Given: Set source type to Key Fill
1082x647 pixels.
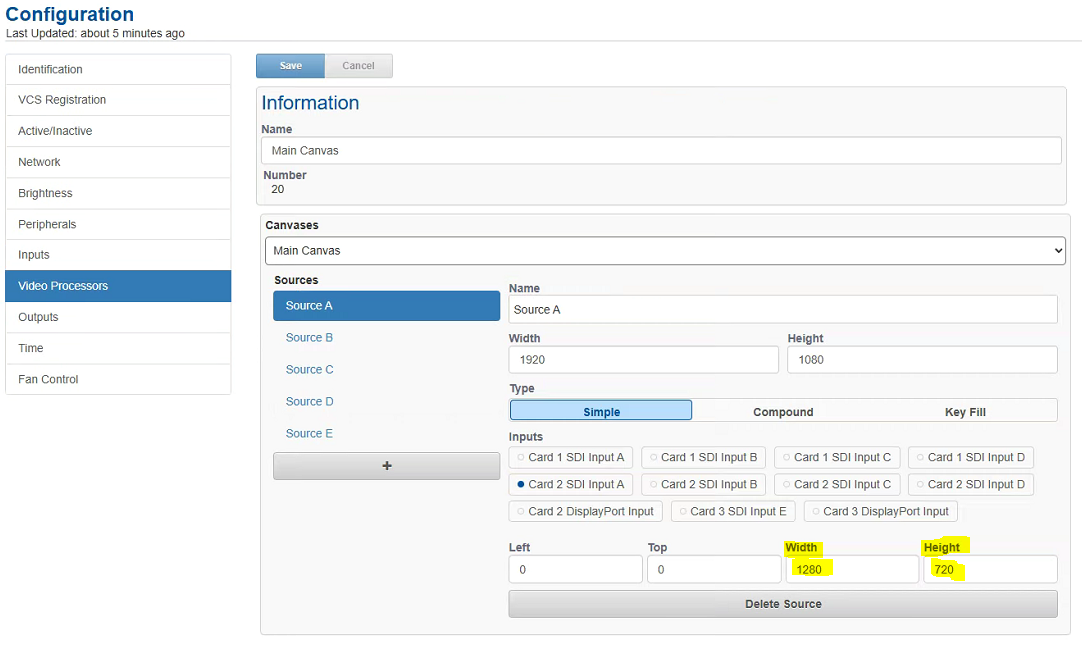Looking at the screenshot, I should coord(965,411).
